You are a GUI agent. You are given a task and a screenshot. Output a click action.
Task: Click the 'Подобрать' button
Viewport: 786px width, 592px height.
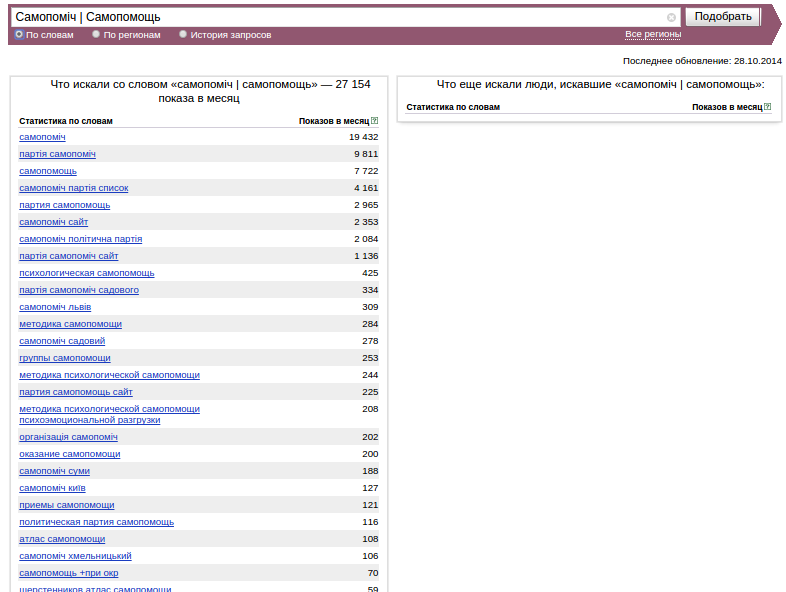[723, 17]
